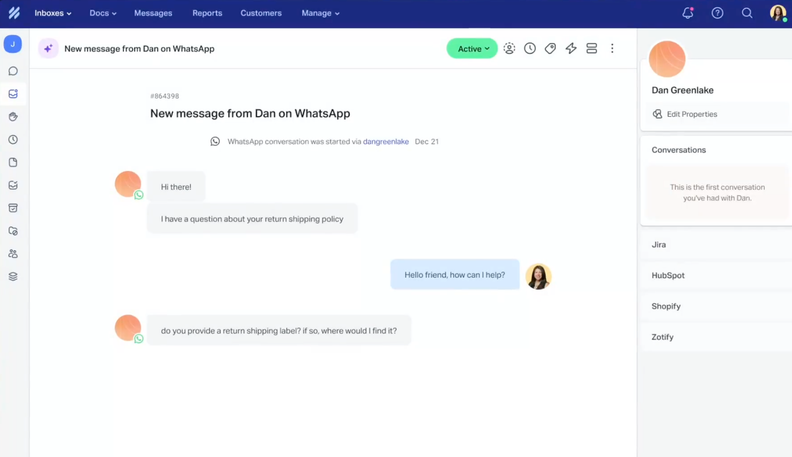
Task: Click the AI sparkle icon beside title
Action: click(48, 48)
